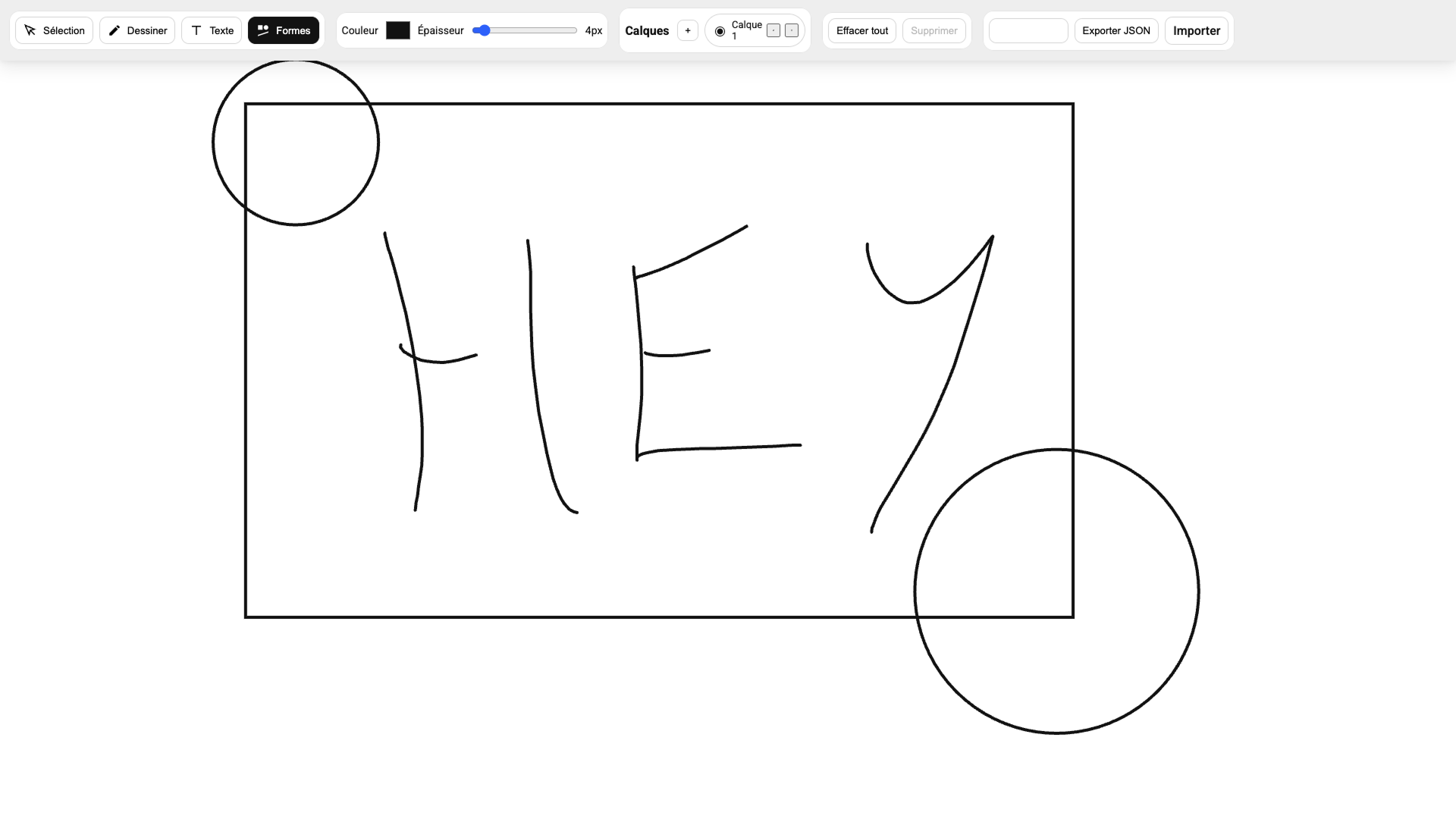Click Effacer tout button
Image resolution: width=1456 pixels, height=819 pixels.
click(x=862, y=30)
